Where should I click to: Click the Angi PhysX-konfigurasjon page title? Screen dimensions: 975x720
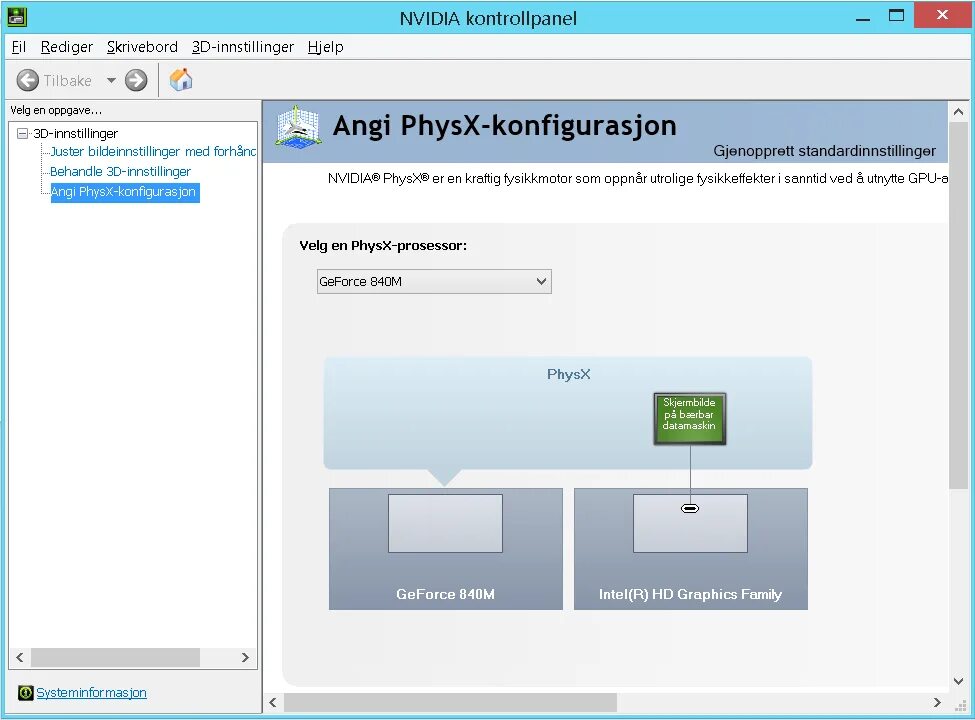coord(504,125)
